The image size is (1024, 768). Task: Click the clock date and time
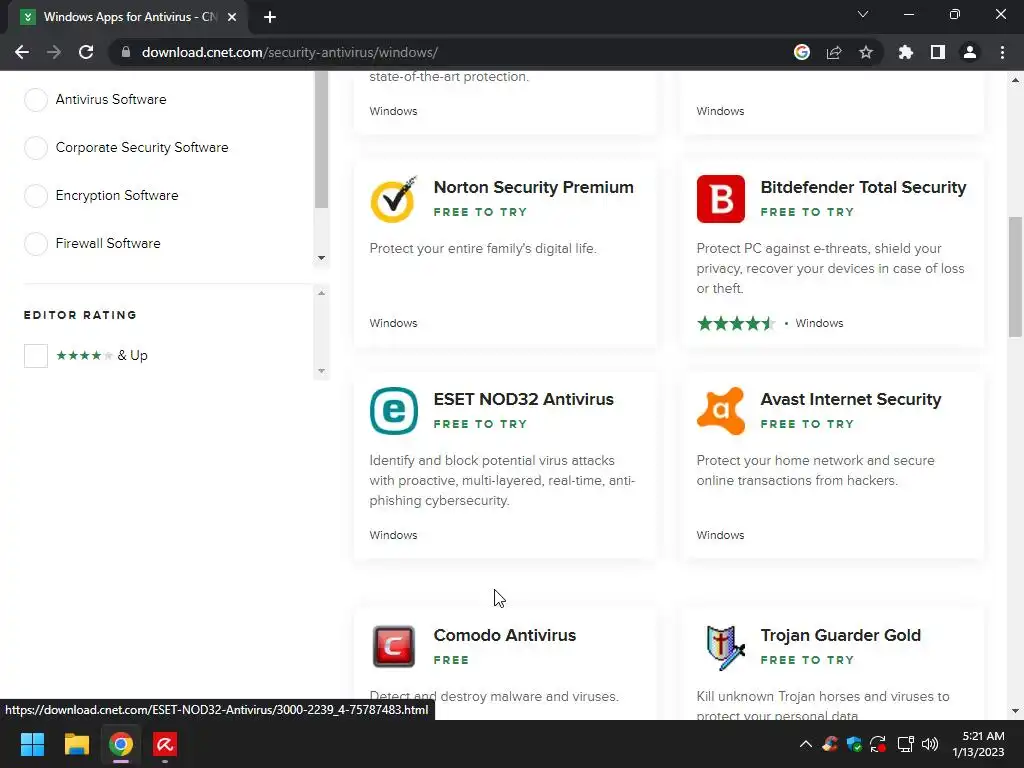978,744
